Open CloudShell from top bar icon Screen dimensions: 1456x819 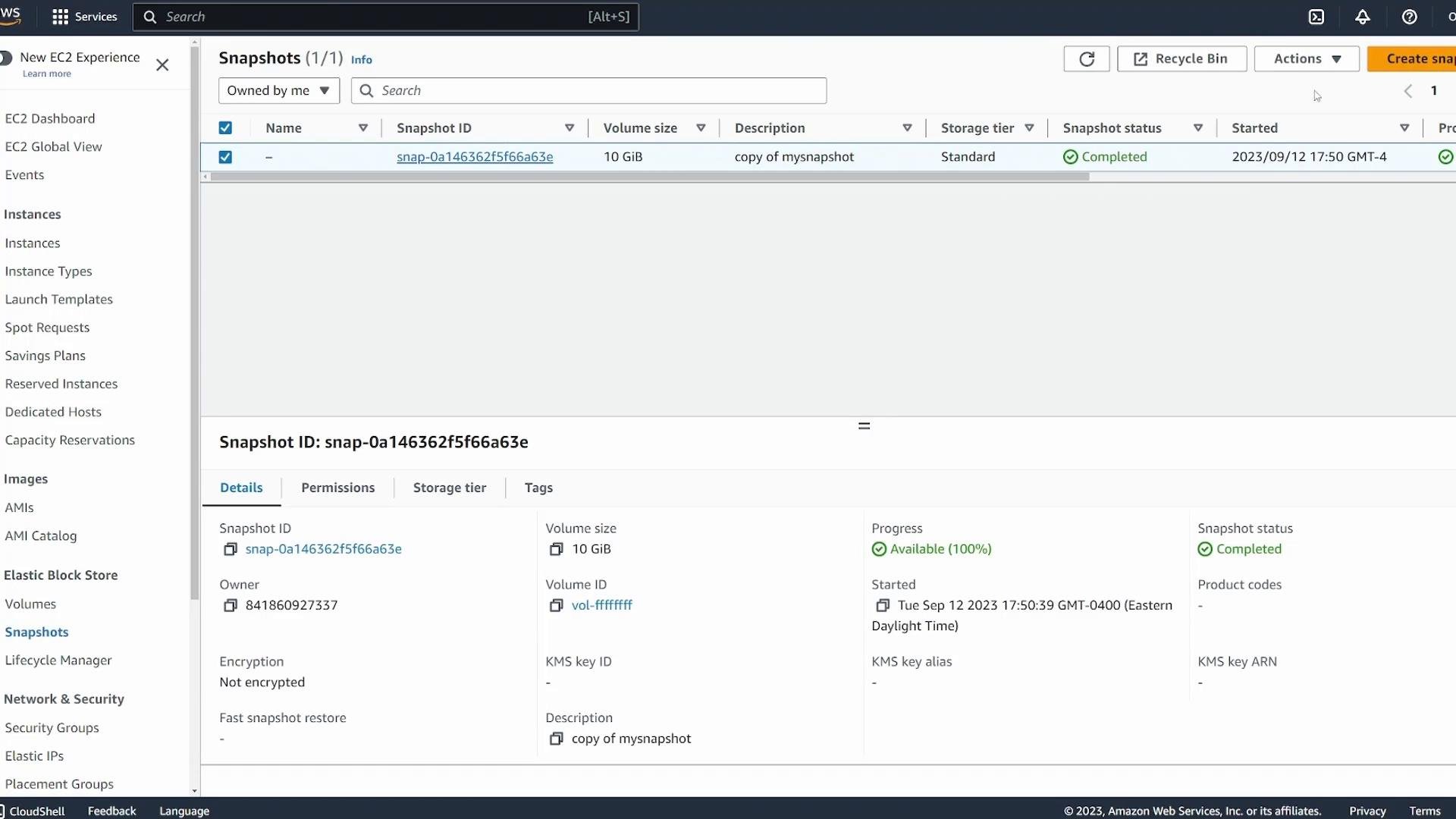[x=1316, y=17]
